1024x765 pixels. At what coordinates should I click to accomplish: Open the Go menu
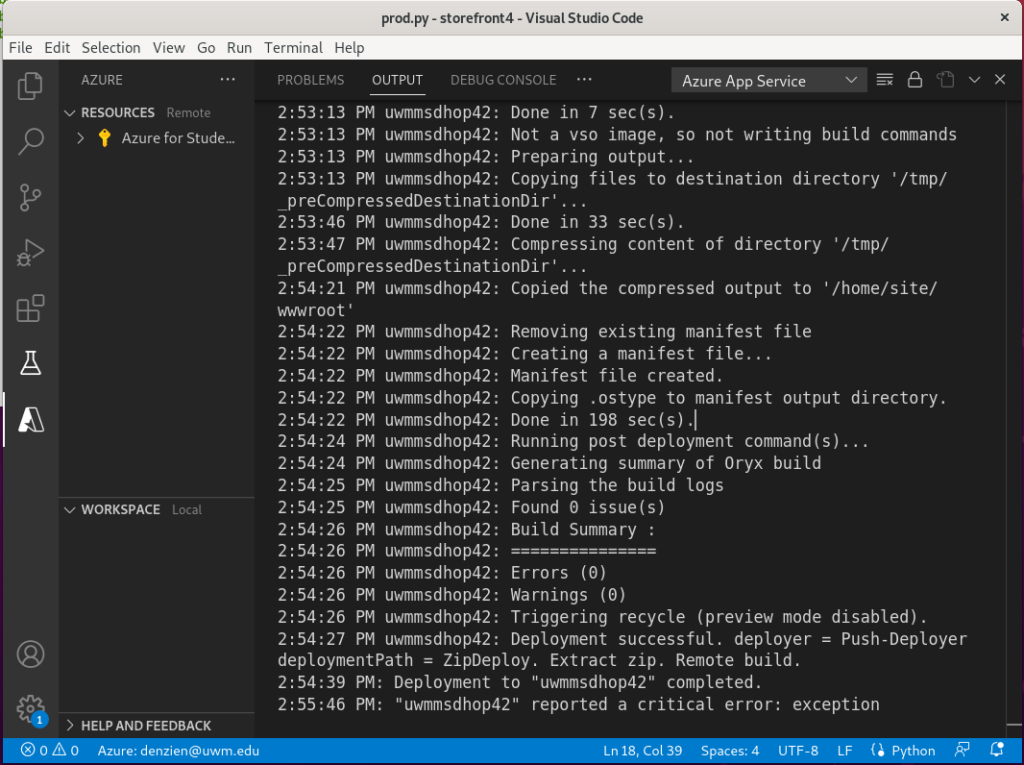[x=206, y=48]
